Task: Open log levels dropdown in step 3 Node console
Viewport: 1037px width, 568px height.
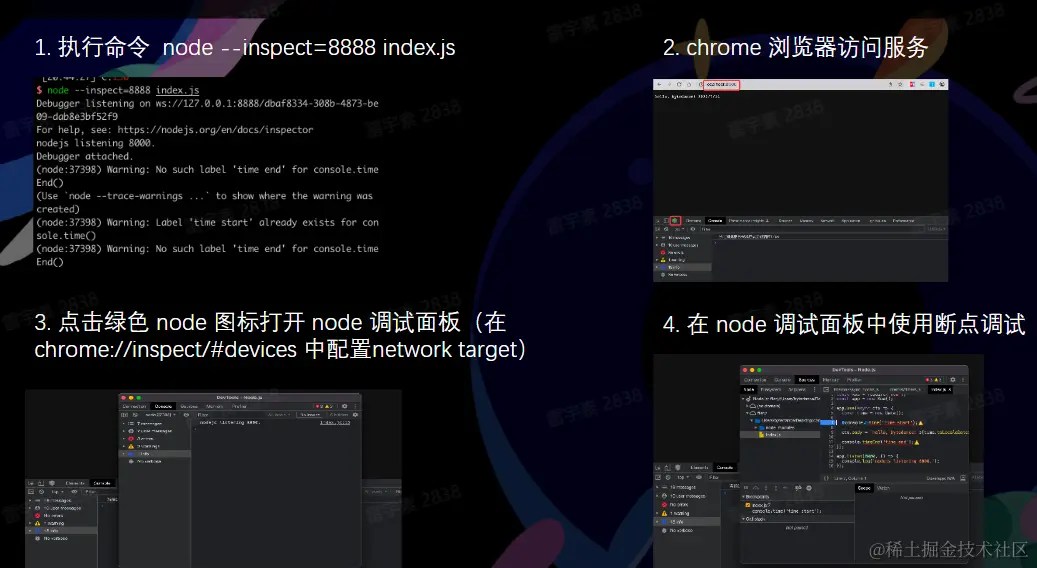Action: (x=279, y=415)
